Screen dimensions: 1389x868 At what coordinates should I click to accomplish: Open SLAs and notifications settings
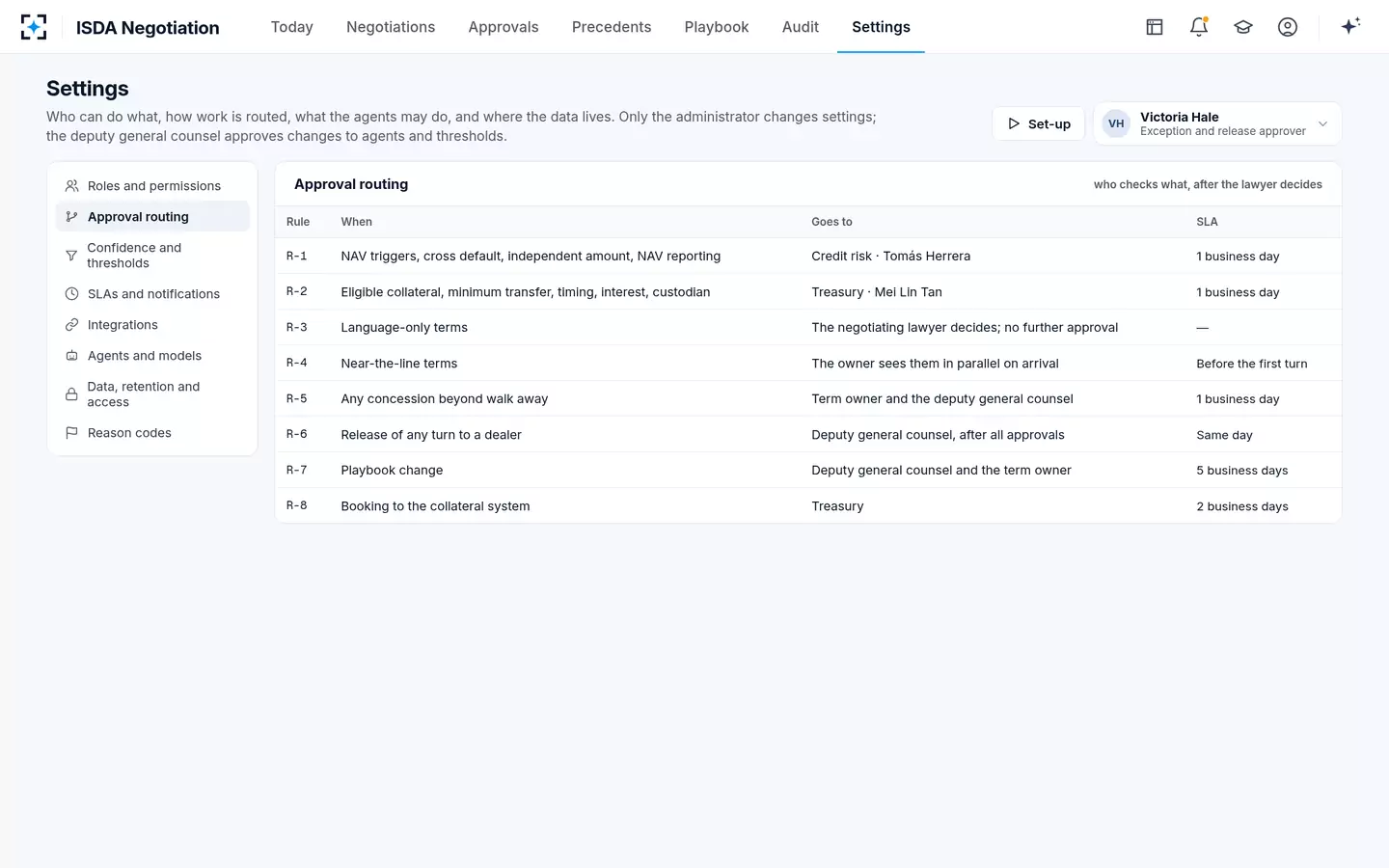[152, 294]
